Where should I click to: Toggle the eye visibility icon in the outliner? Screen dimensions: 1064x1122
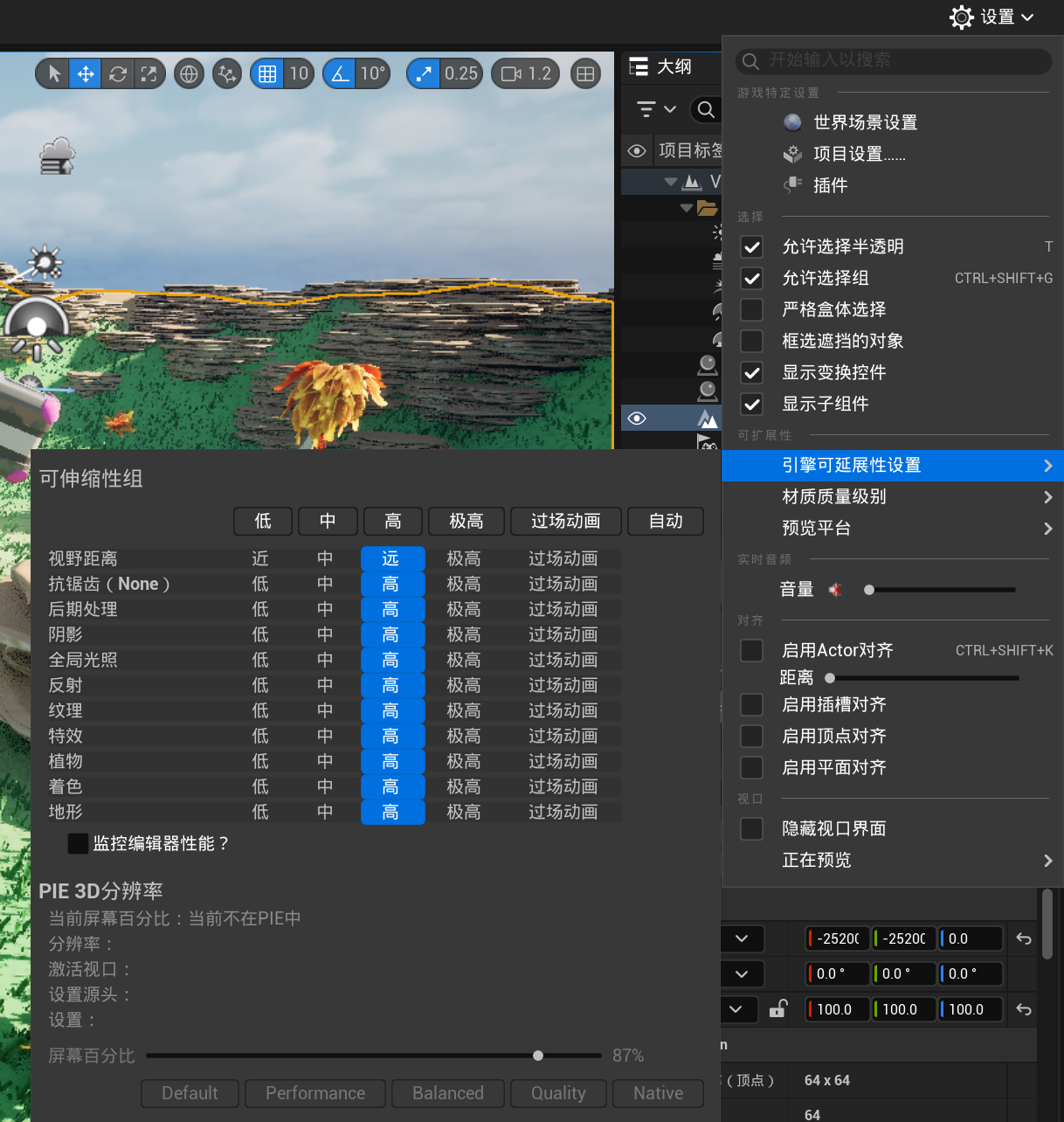(x=637, y=418)
